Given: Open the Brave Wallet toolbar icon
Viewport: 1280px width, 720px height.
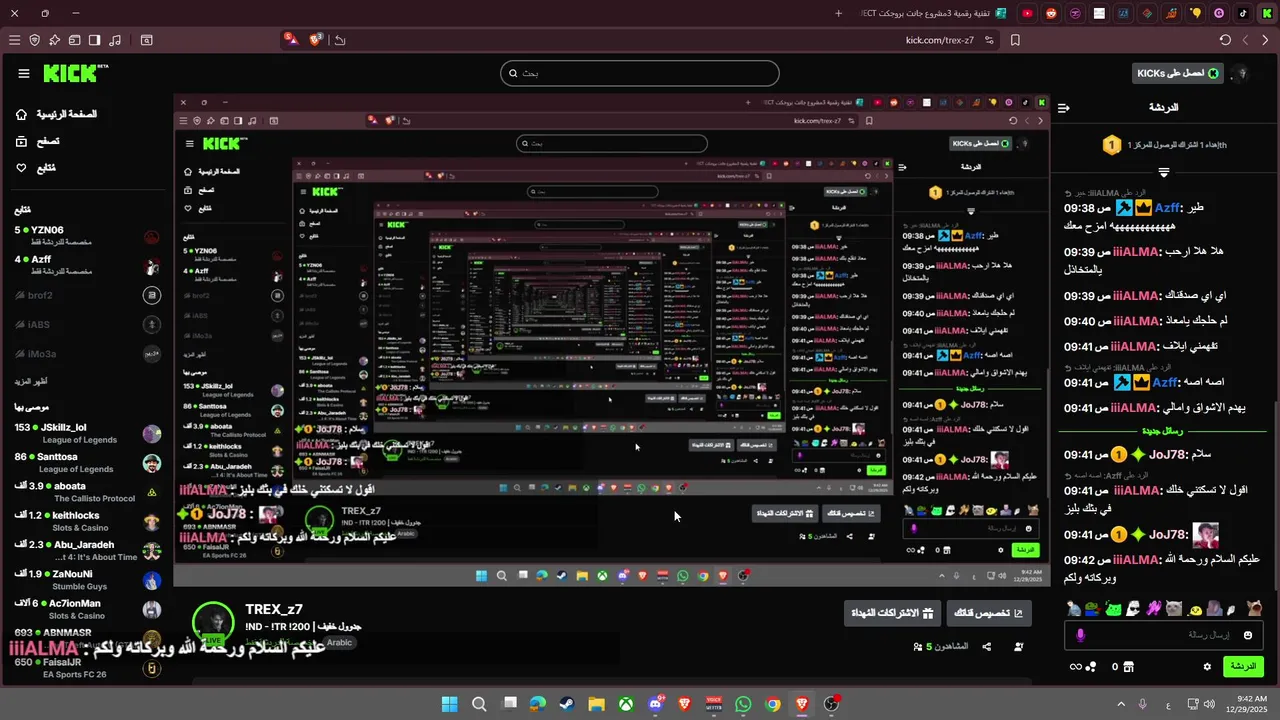Looking at the screenshot, I should tap(75, 40).
